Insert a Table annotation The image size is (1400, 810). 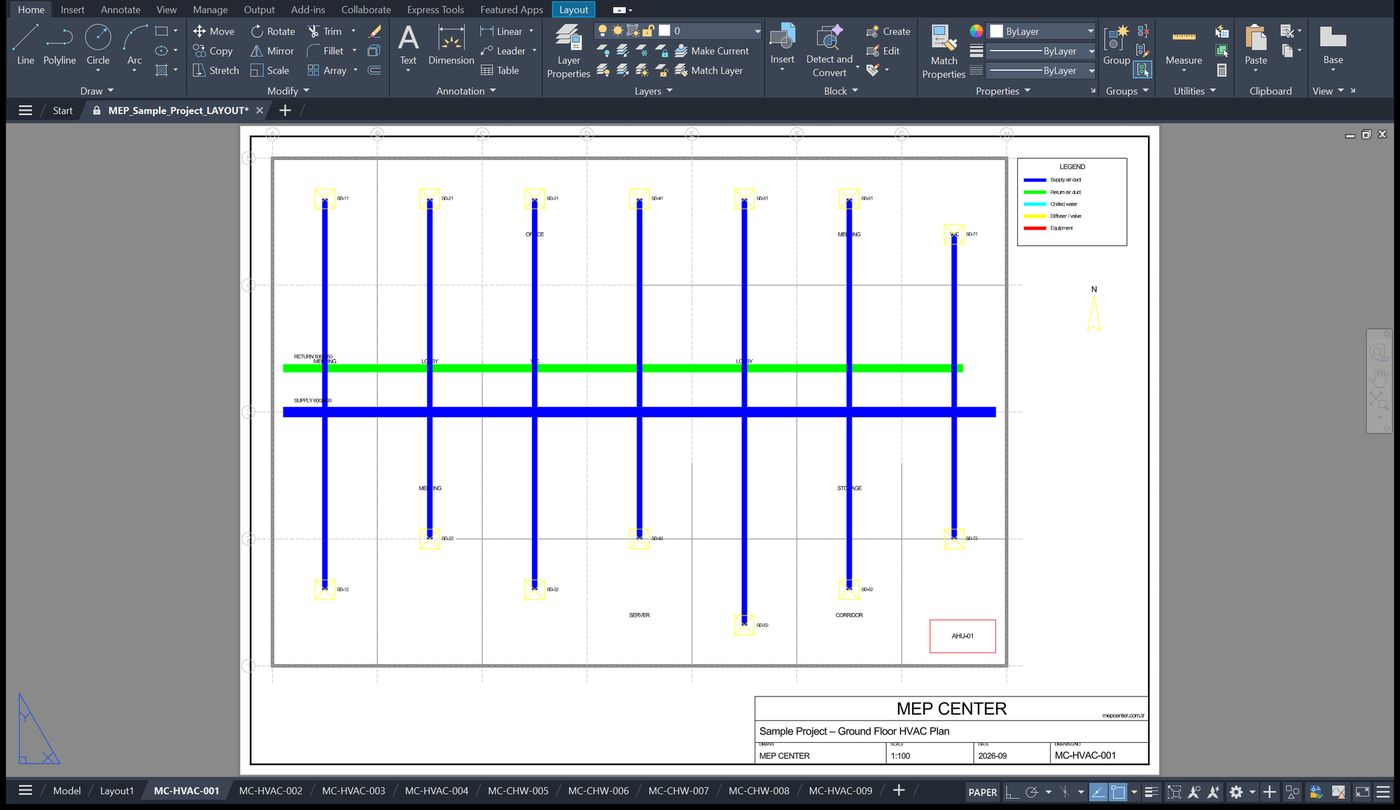pyautogui.click(x=499, y=70)
